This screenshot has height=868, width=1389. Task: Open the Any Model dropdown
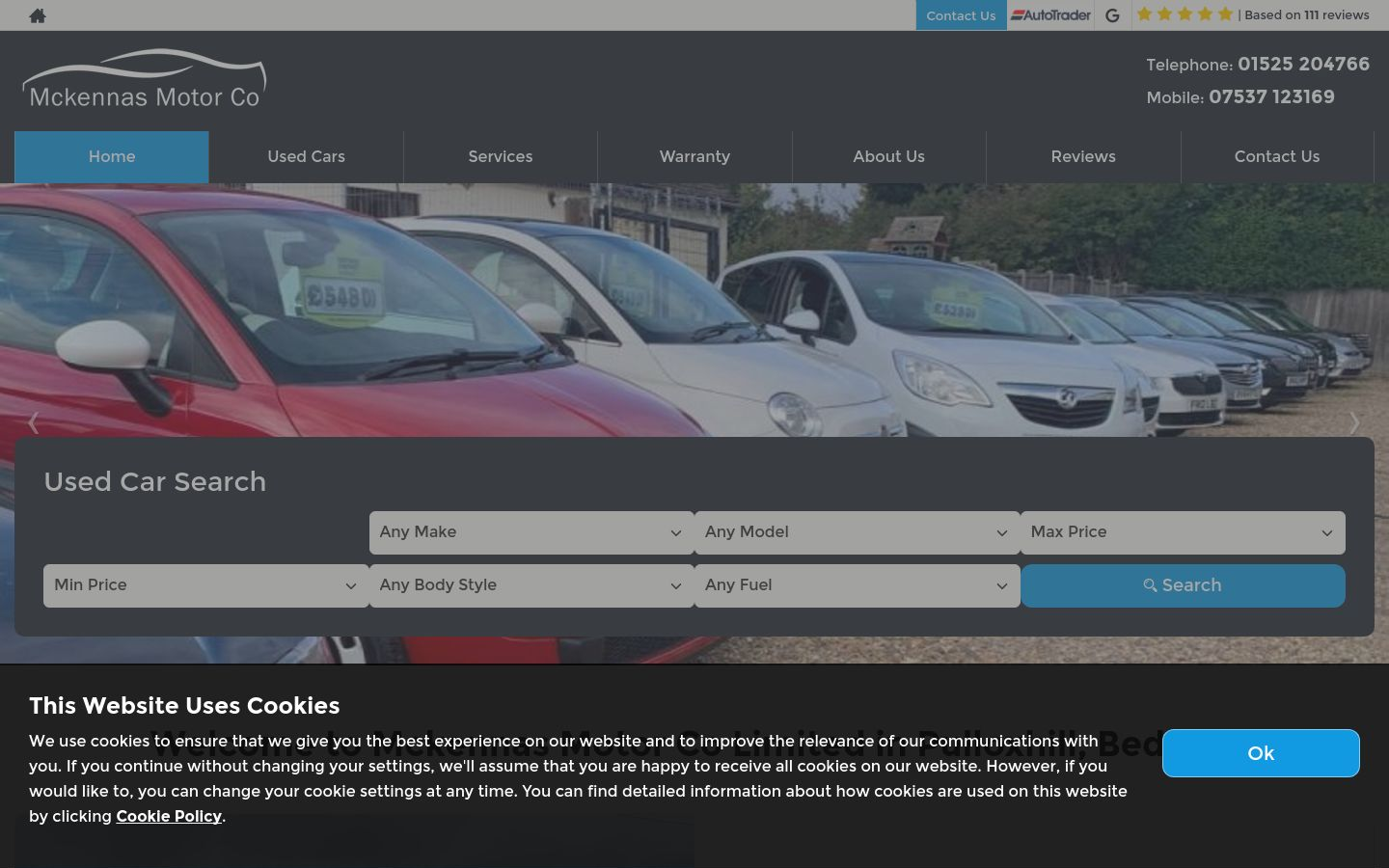coord(857,532)
